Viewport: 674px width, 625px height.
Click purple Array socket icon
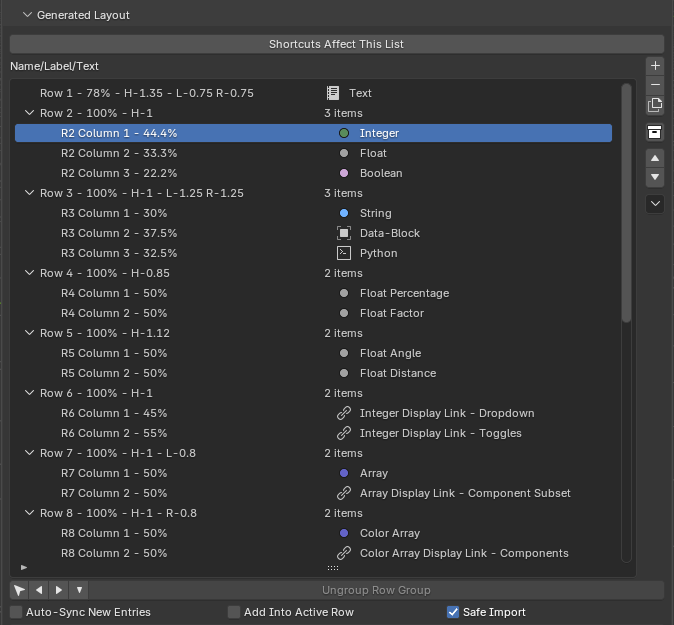coord(344,473)
